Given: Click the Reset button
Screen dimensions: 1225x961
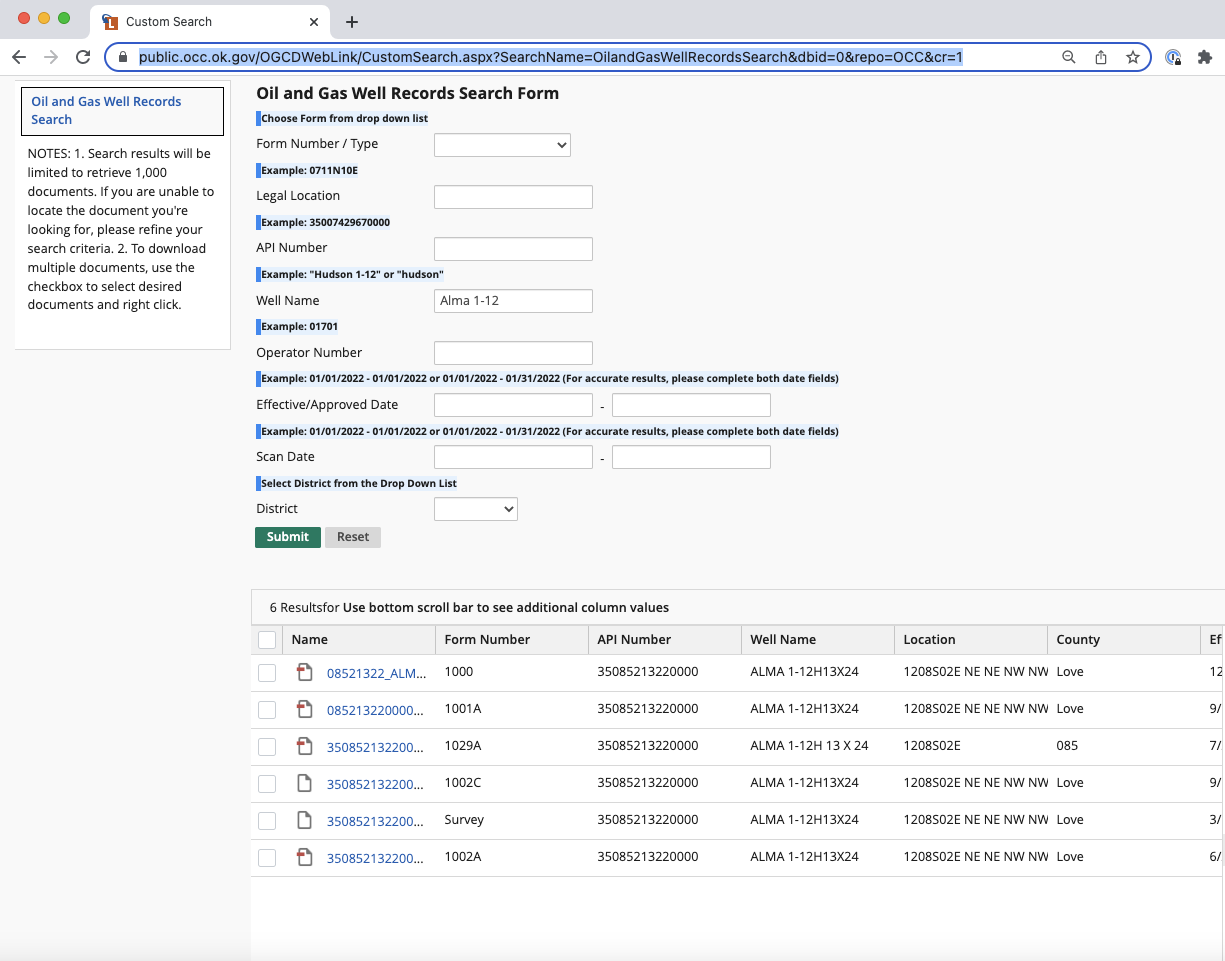Looking at the screenshot, I should (353, 537).
